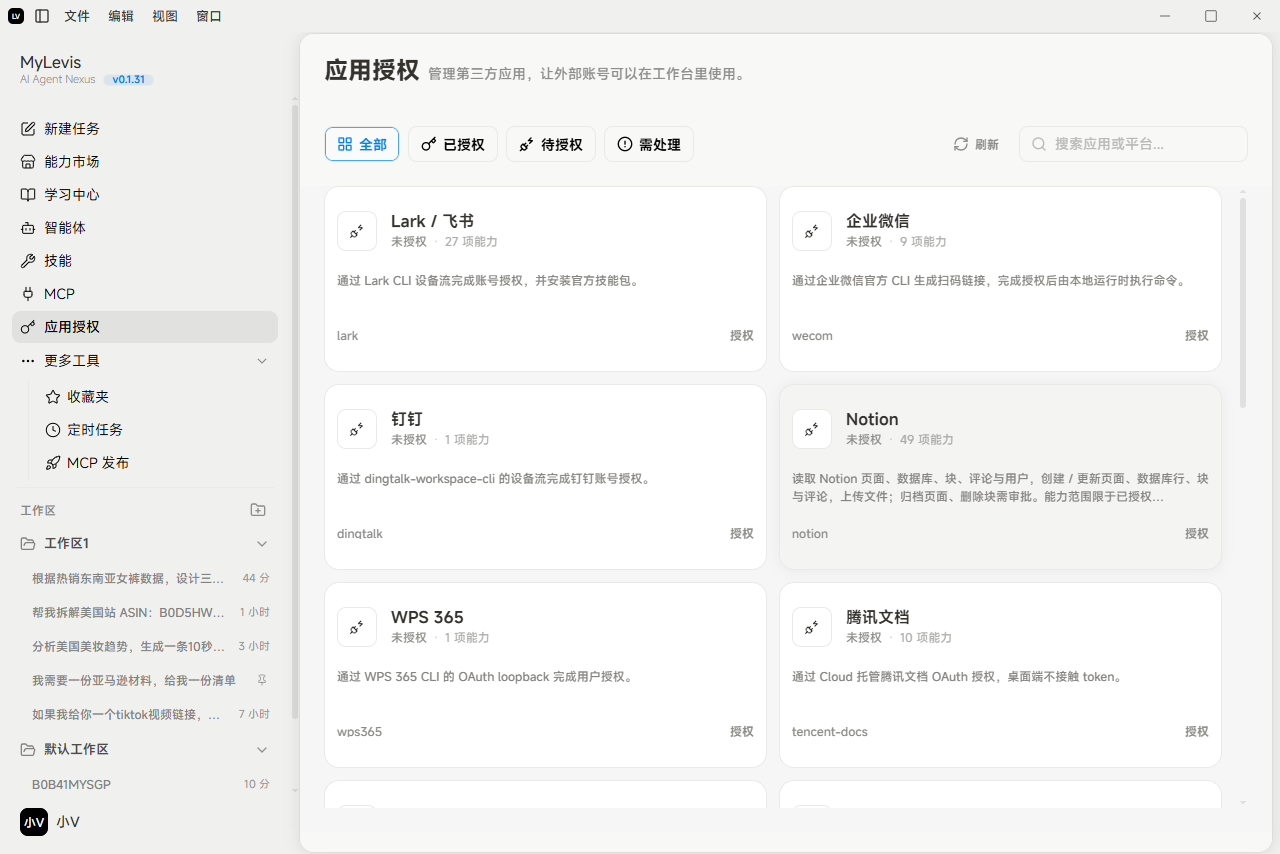Toggle the sidebar panel icon

[41, 16]
